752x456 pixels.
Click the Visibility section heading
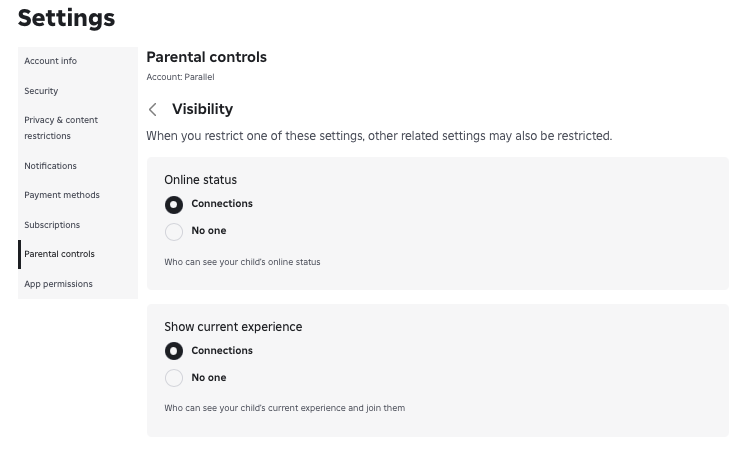(x=202, y=109)
